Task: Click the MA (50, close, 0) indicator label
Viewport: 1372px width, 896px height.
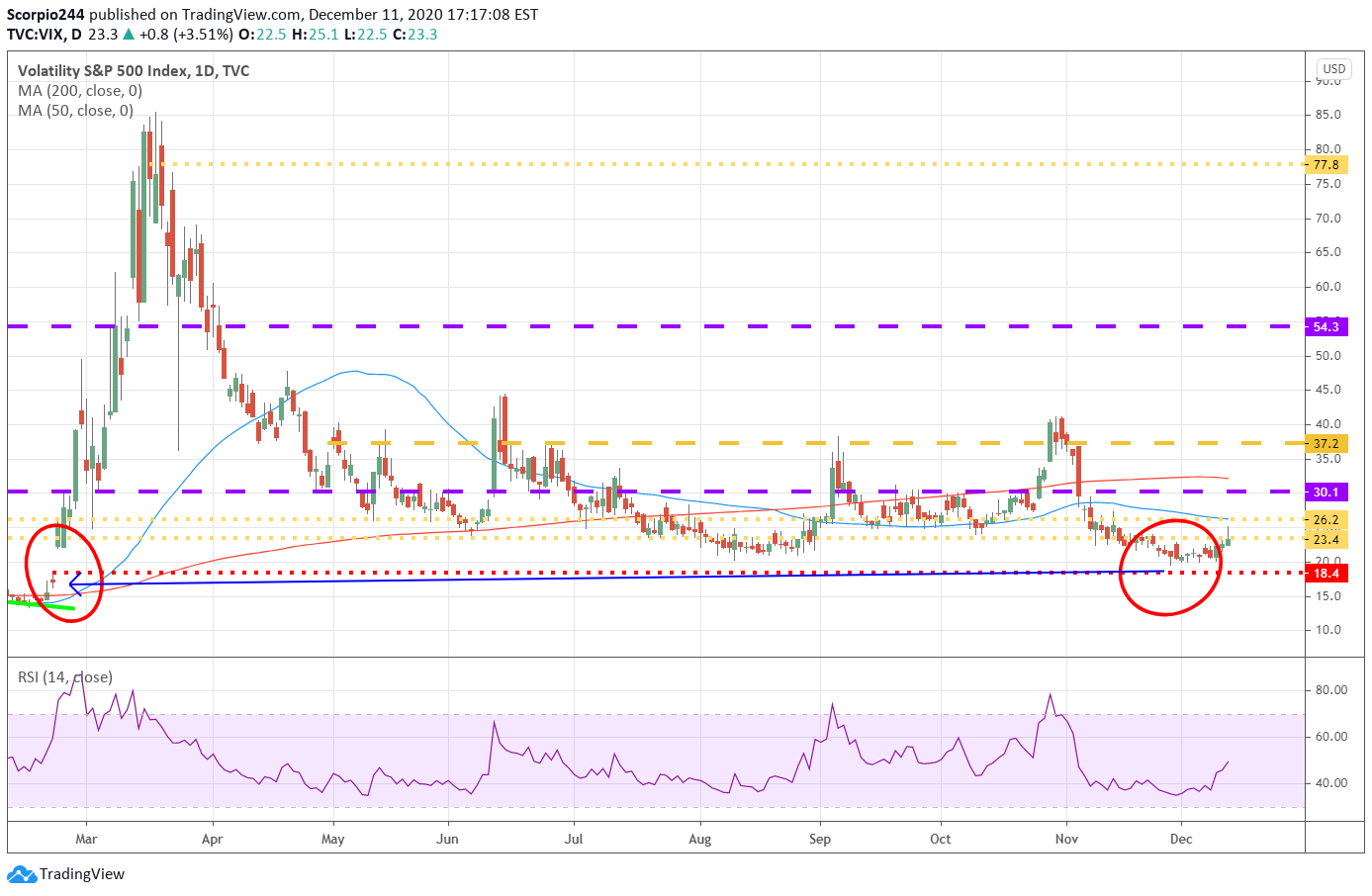Action: [75, 111]
